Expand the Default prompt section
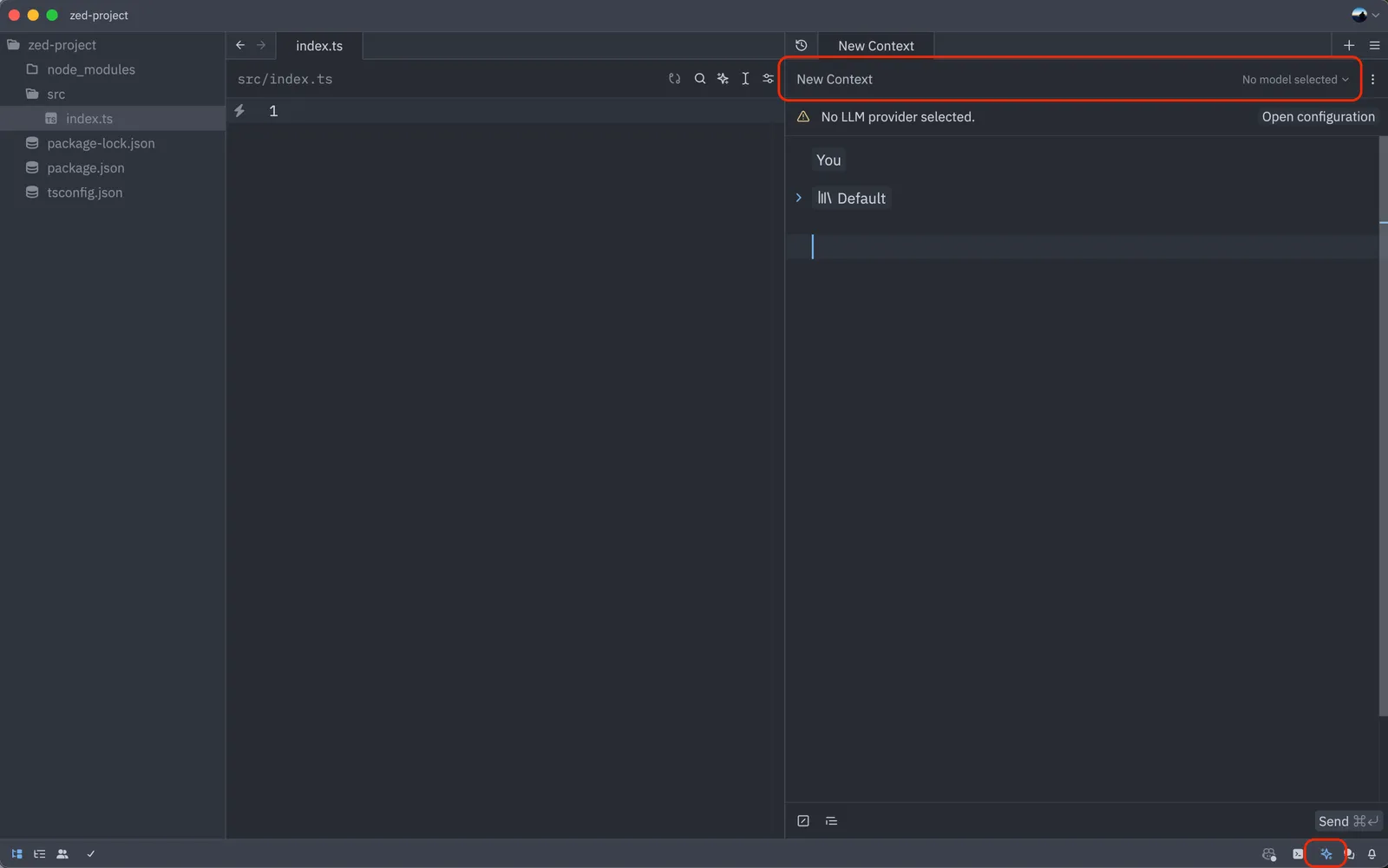 799,198
